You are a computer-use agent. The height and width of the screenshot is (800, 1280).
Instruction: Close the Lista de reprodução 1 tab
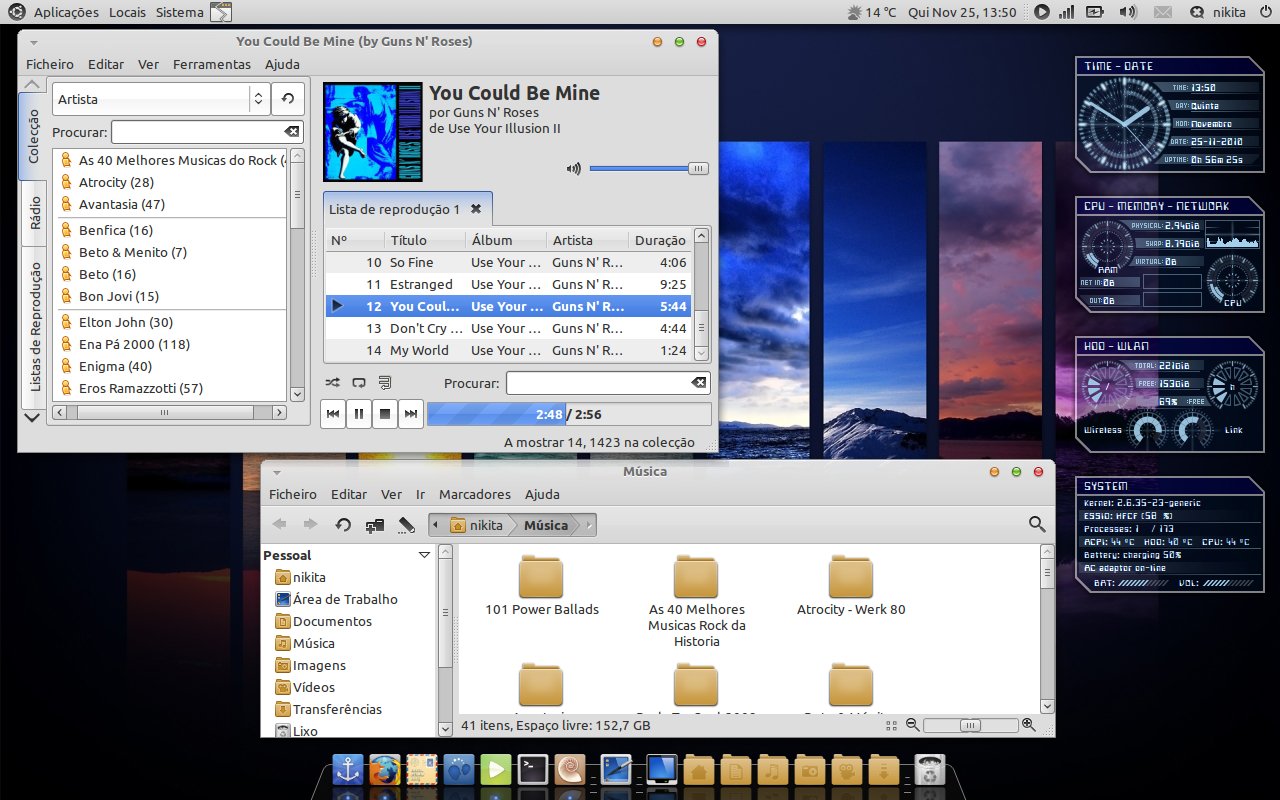pos(476,209)
